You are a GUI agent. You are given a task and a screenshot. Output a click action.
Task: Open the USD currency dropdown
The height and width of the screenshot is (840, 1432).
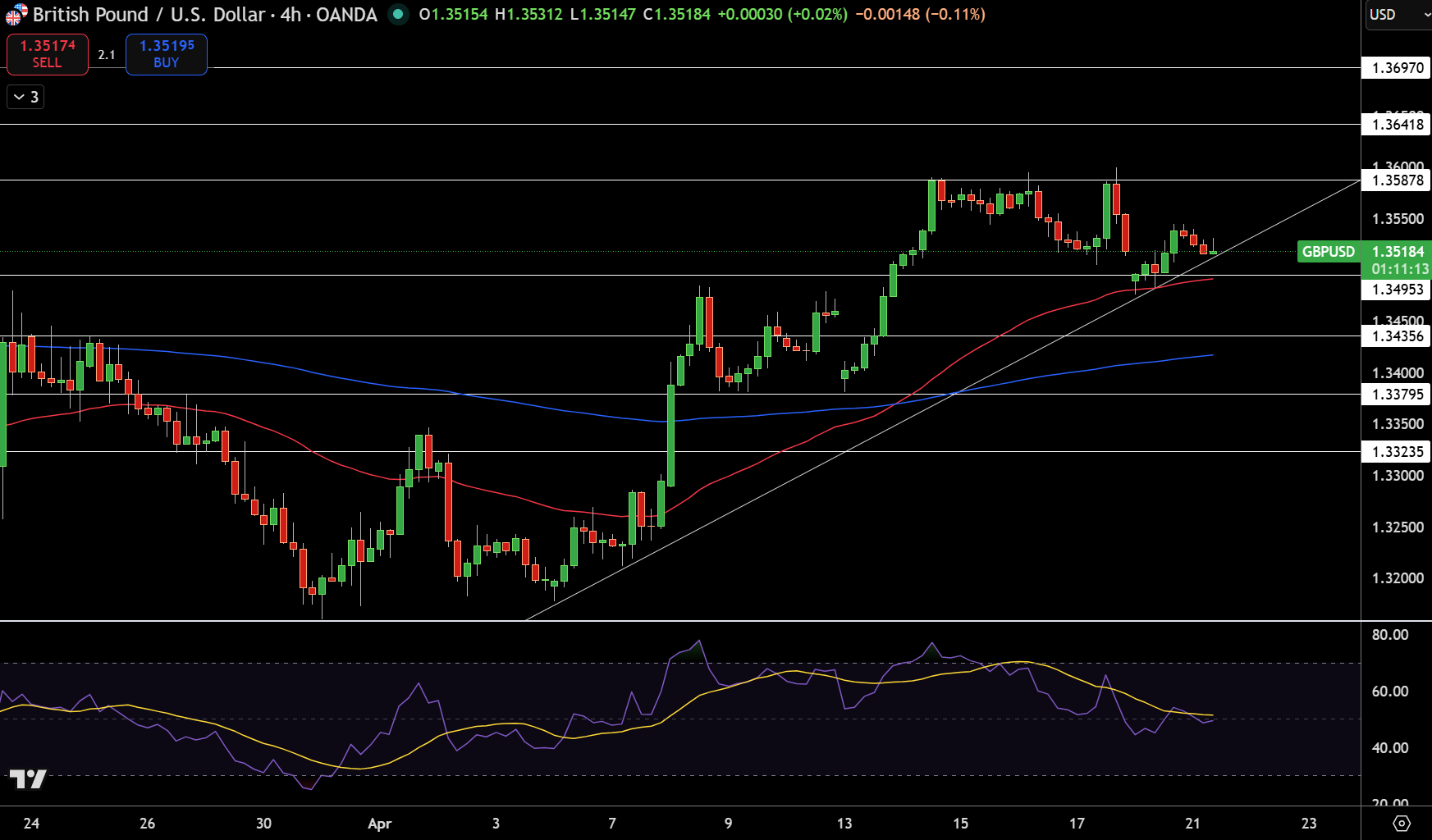pos(1399,15)
